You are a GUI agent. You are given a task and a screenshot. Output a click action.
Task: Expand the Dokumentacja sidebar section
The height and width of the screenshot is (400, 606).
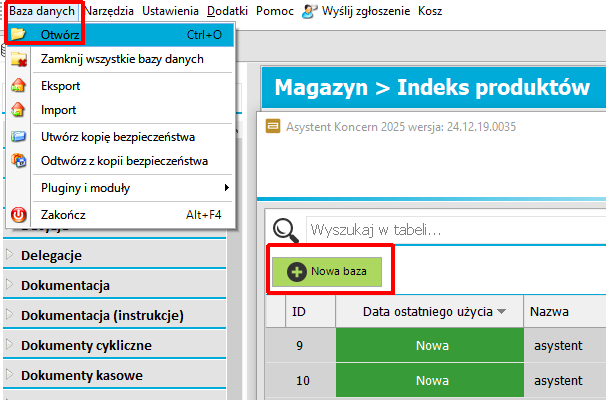[x=10, y=284]
